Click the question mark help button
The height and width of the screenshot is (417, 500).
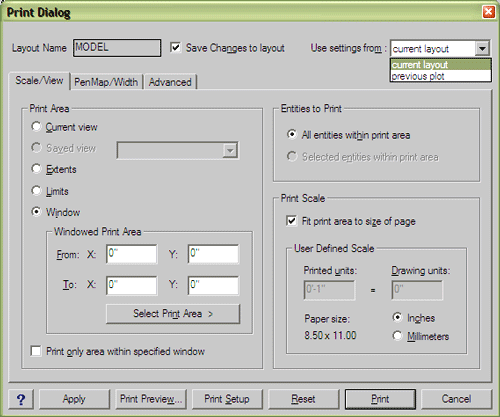[x=21, y=399]
